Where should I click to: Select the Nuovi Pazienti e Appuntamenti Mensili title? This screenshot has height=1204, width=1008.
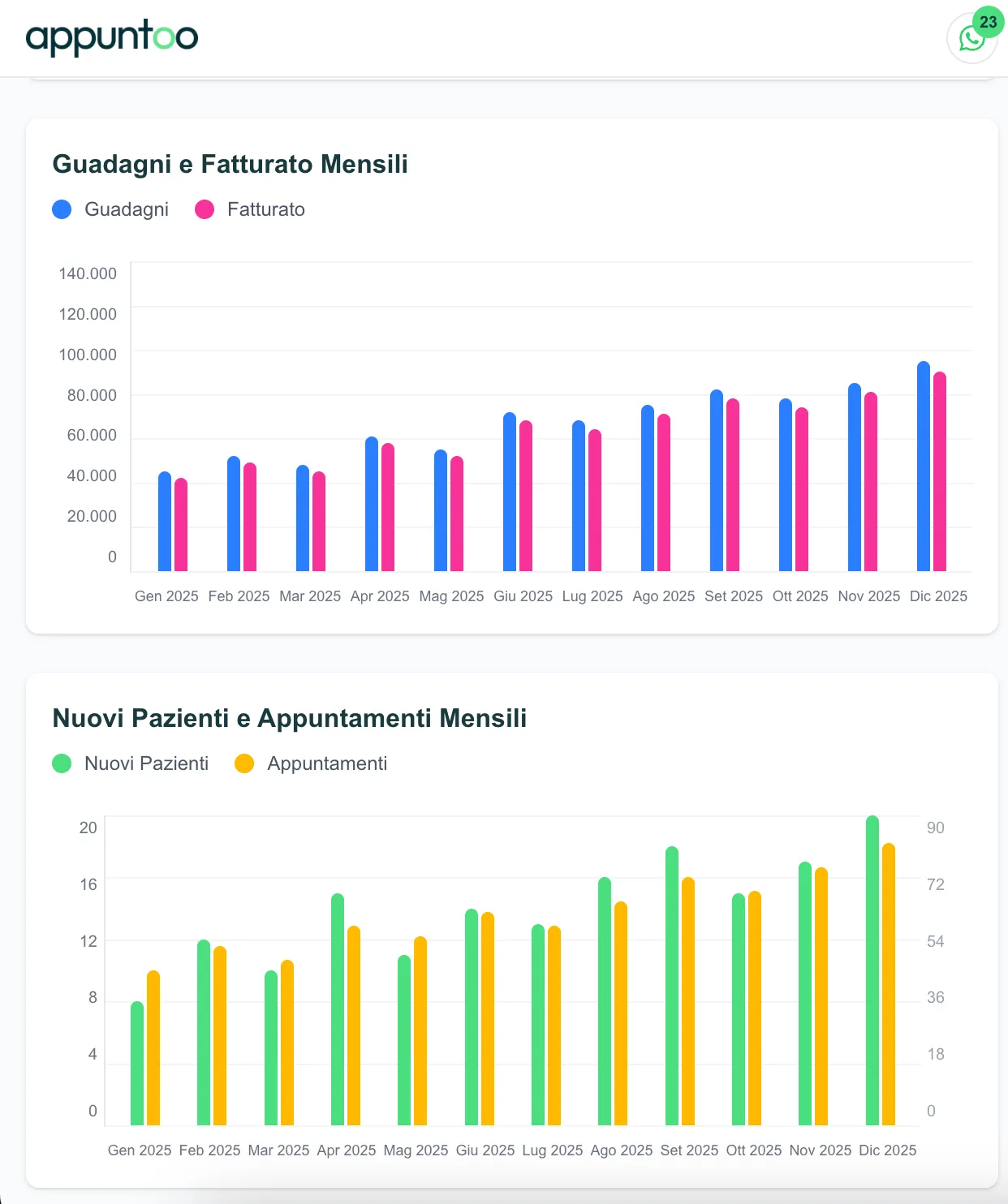290,717
